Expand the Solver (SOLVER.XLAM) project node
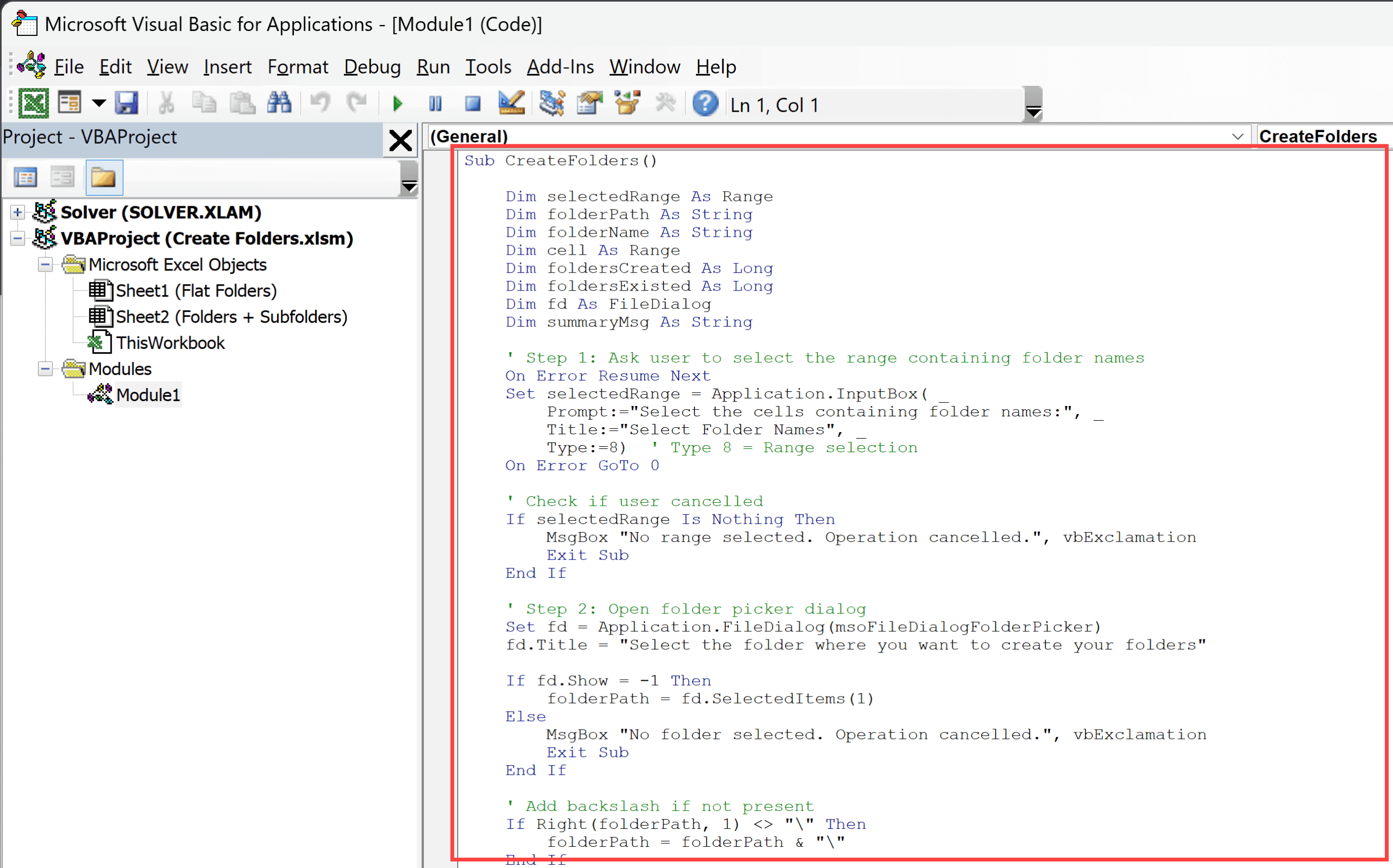This screenshot has width=1393, height=868. [x=18, y=212]
